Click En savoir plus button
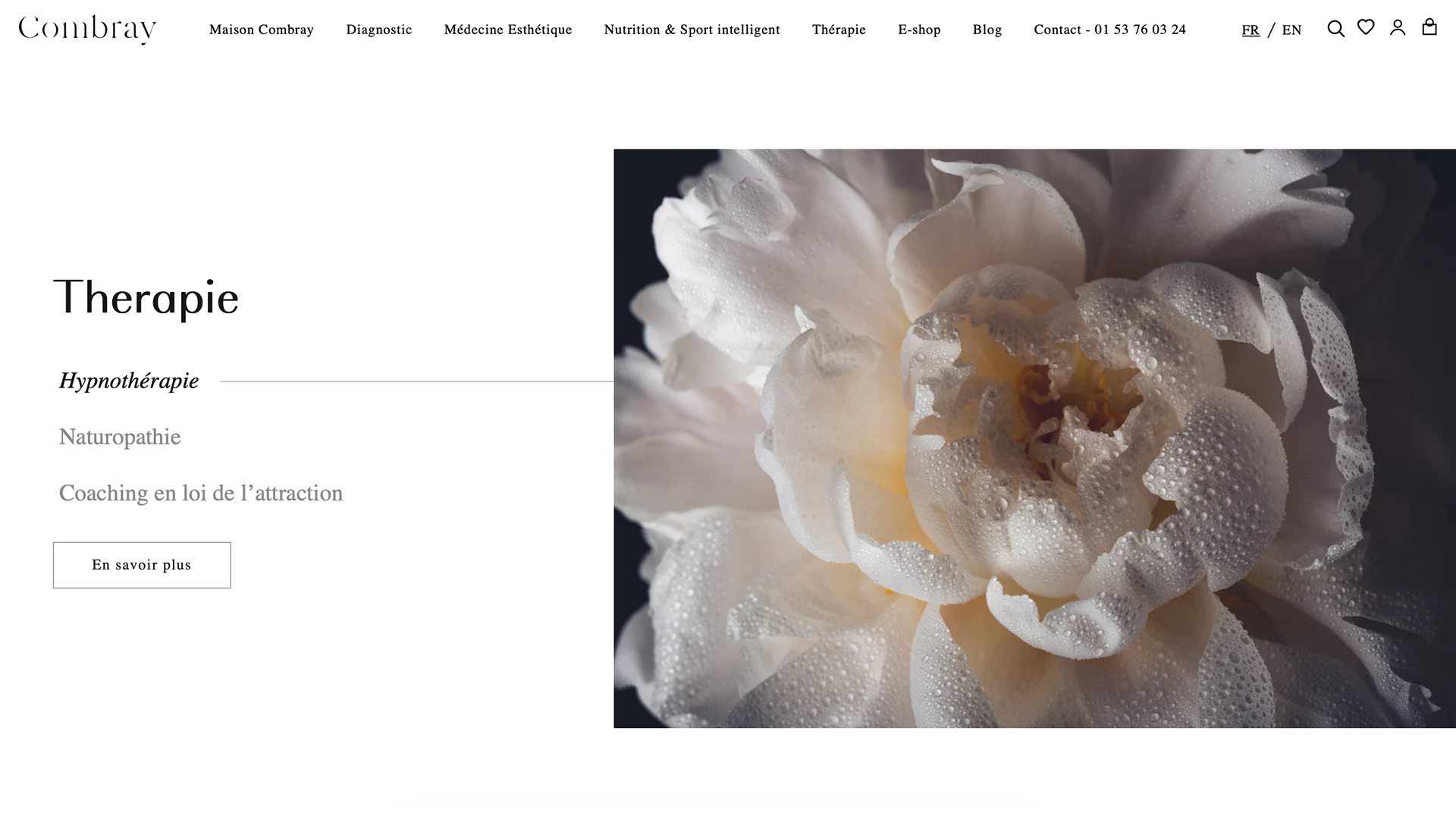Viewport: 1456px width, 819px height. pyautogui.click(x=142, y=565)
